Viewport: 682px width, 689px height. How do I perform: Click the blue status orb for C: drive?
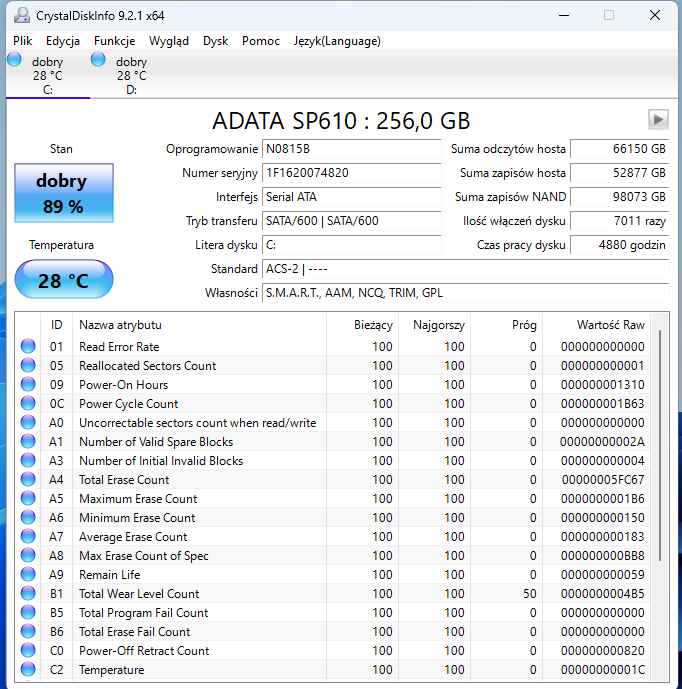coord(15,59)
